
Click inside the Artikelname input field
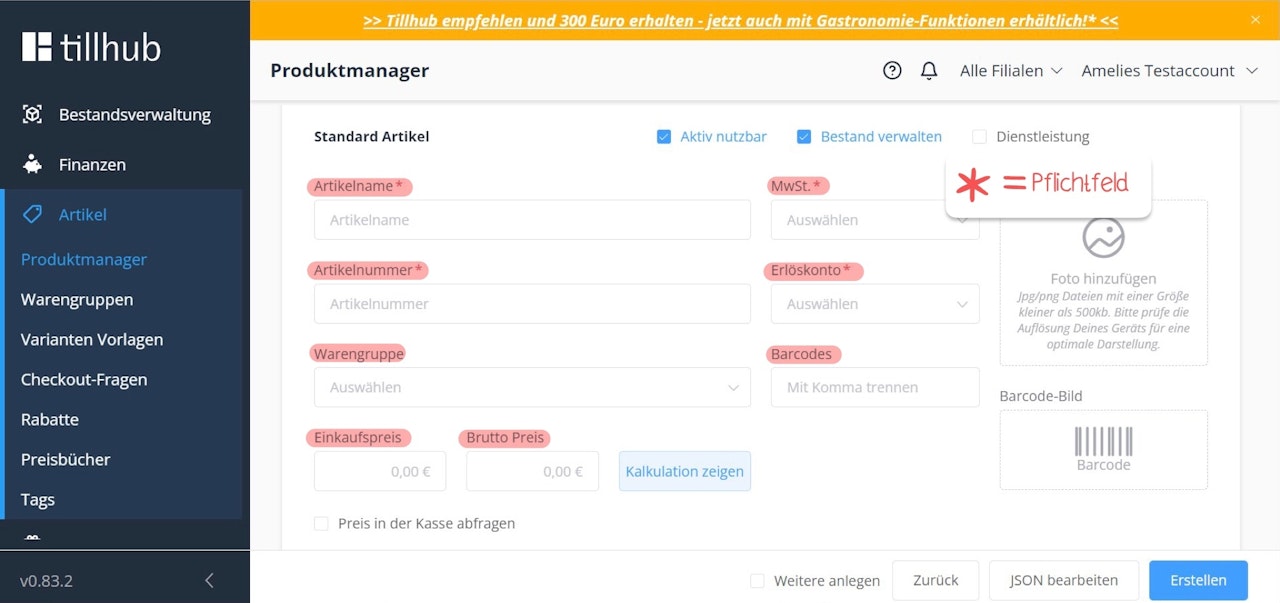(x=532, y=219)
